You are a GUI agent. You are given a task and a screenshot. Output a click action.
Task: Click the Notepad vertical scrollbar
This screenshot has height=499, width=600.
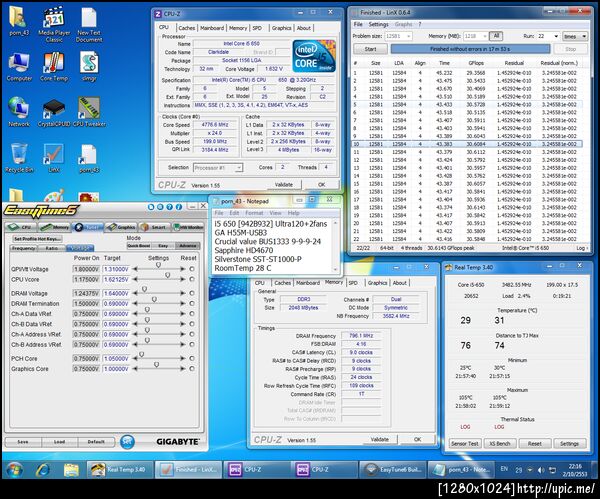point(336,246)
